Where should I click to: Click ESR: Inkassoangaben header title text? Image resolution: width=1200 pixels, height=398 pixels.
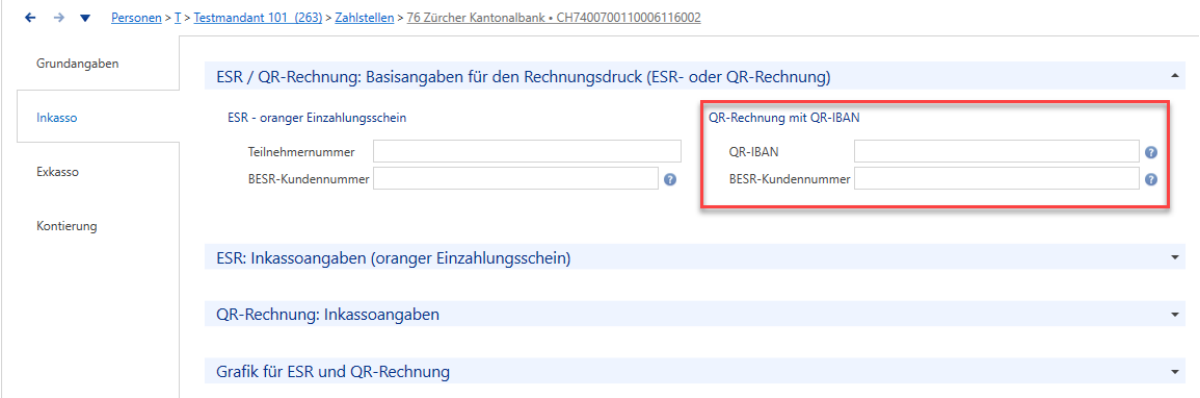393,258
